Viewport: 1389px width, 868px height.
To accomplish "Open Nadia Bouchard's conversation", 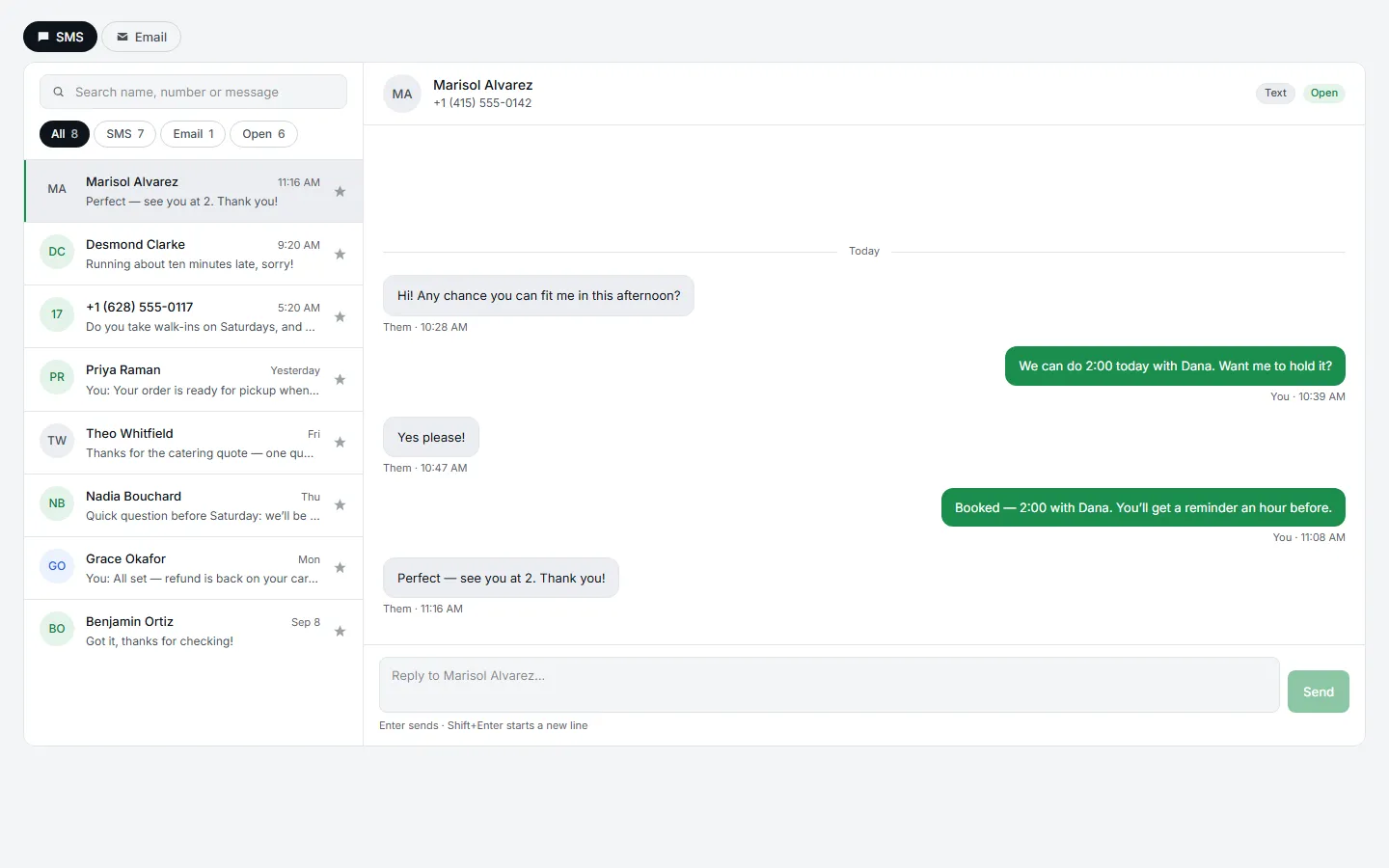I will [194, 505].
